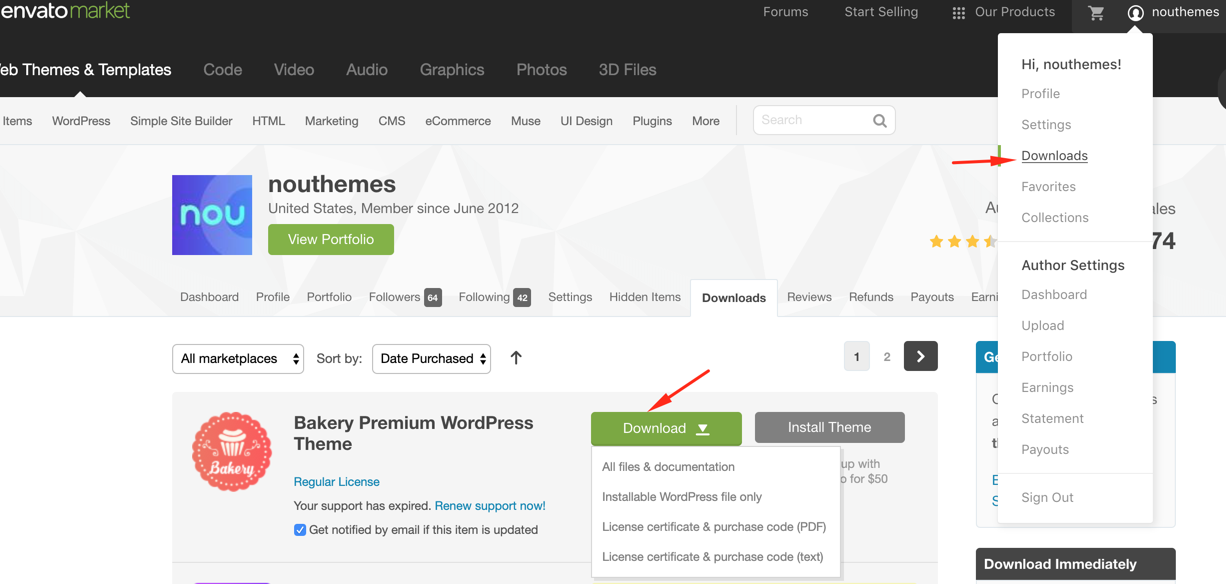Screen dimensions: 1226x584
Task: Click the nou profile logo image
Action: [212, 215]
